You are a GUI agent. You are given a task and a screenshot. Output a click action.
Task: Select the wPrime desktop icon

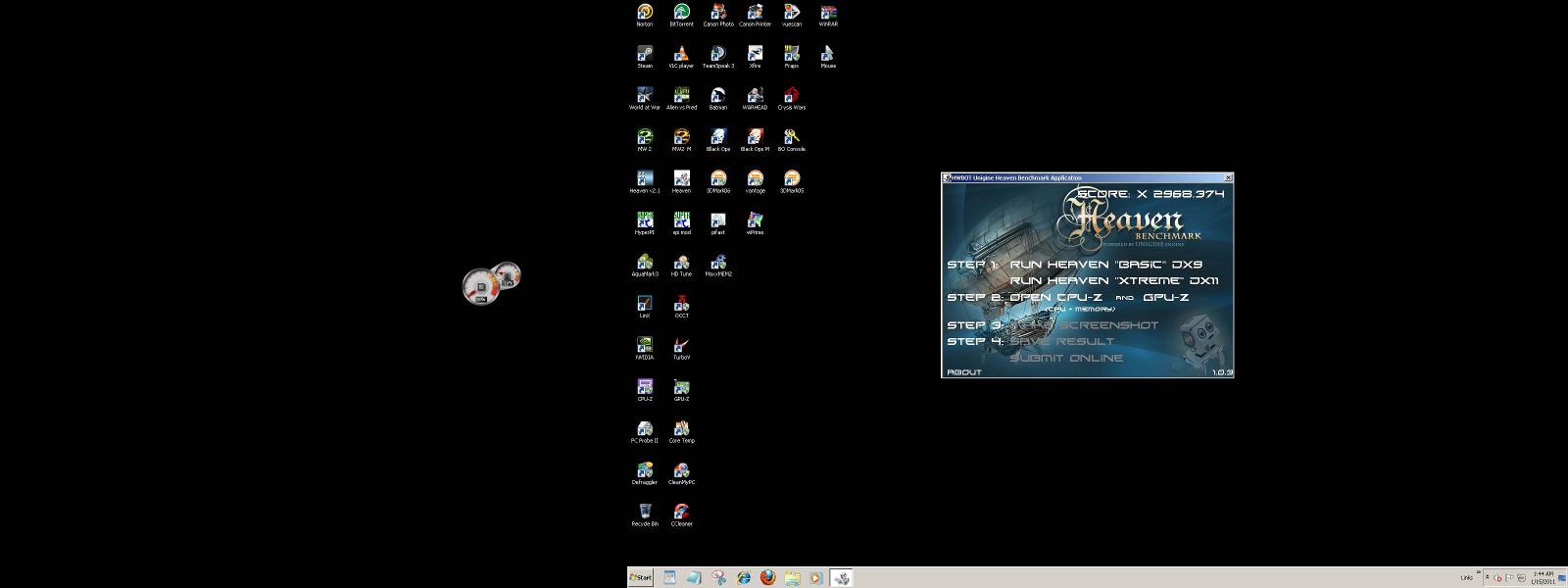[755, 223]
